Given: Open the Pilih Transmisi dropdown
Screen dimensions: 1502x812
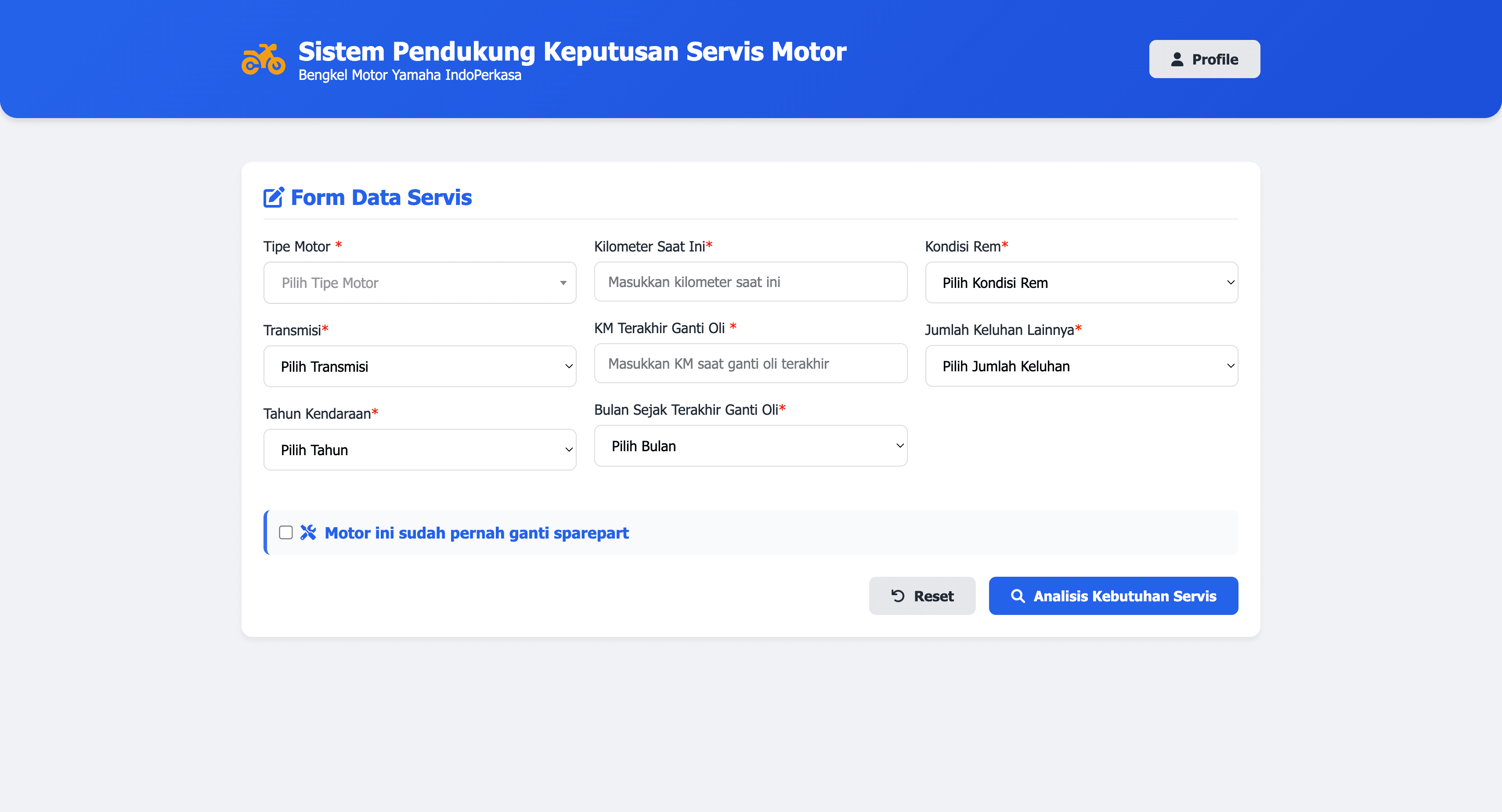Looking at the screenshot, I should [x=420, y=366].
